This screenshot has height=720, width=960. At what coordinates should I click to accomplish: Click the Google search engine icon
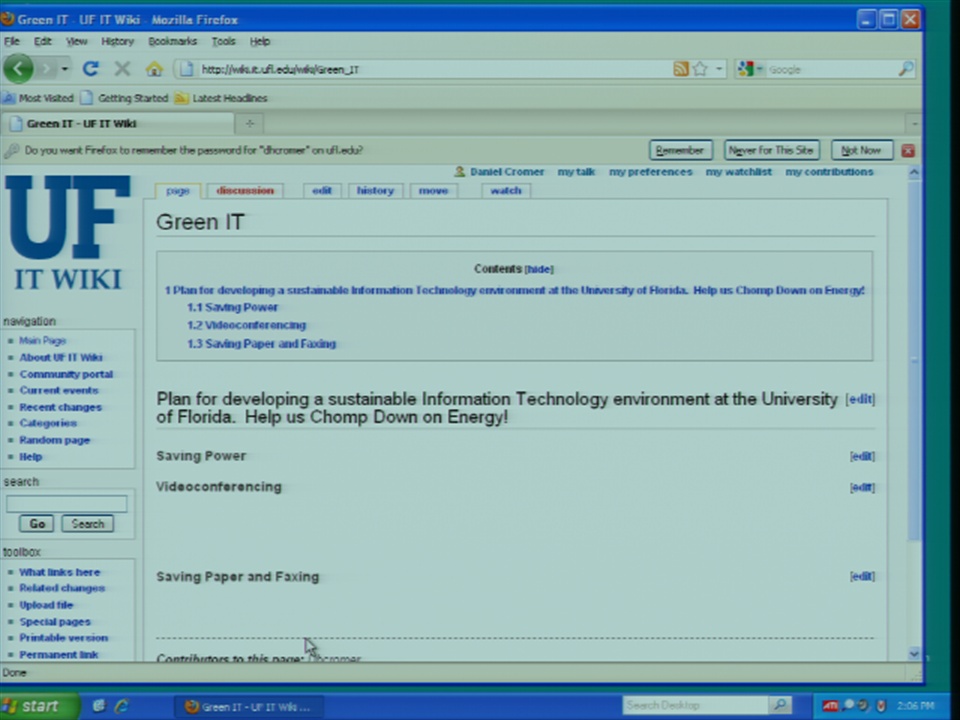[745, 69]
